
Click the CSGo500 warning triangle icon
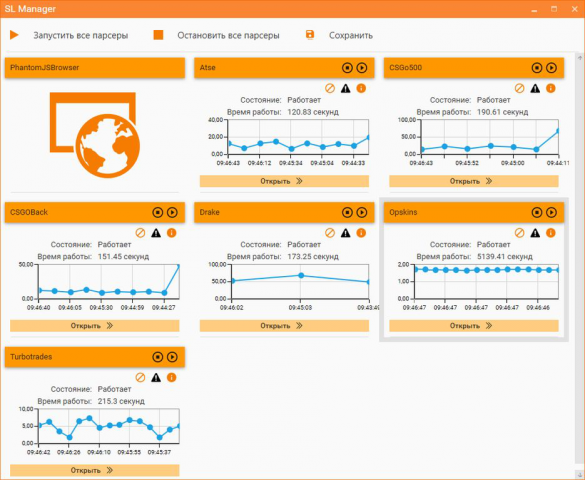535,88
